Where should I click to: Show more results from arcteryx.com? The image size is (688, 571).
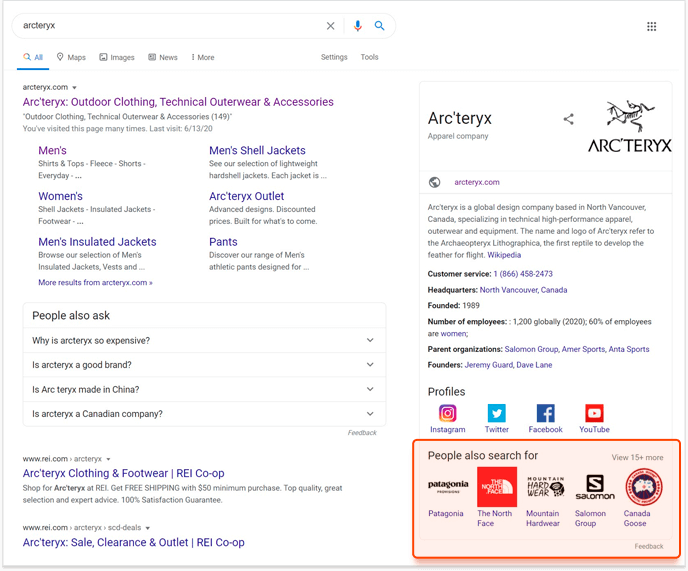pos(95,283)
